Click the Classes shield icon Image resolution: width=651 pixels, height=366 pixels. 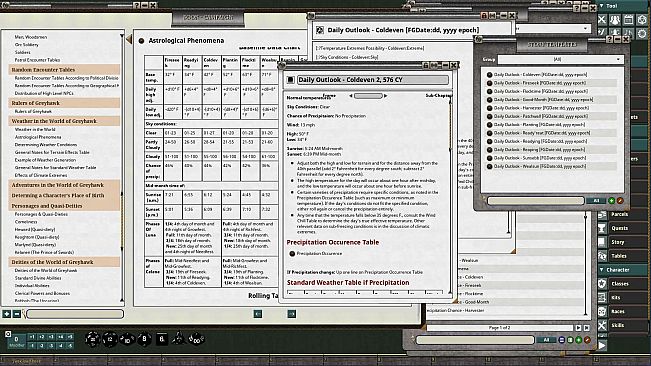point(602,284)
